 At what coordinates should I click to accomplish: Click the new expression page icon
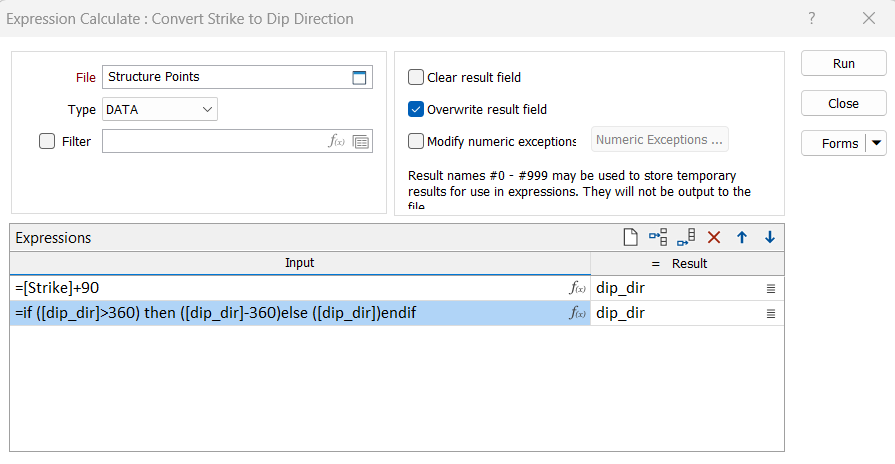(630, 237)
